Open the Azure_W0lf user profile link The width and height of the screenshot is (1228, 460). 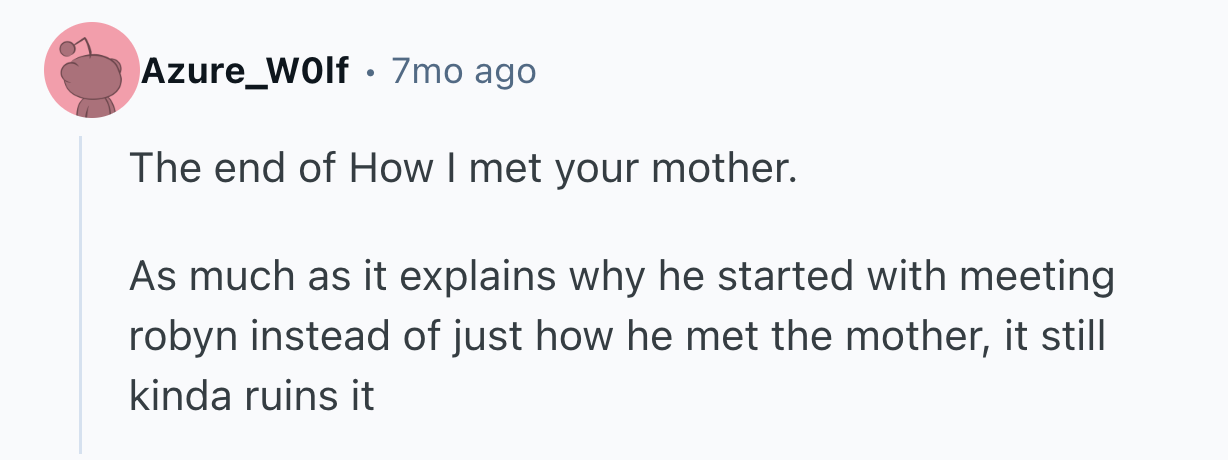[244, 72]
